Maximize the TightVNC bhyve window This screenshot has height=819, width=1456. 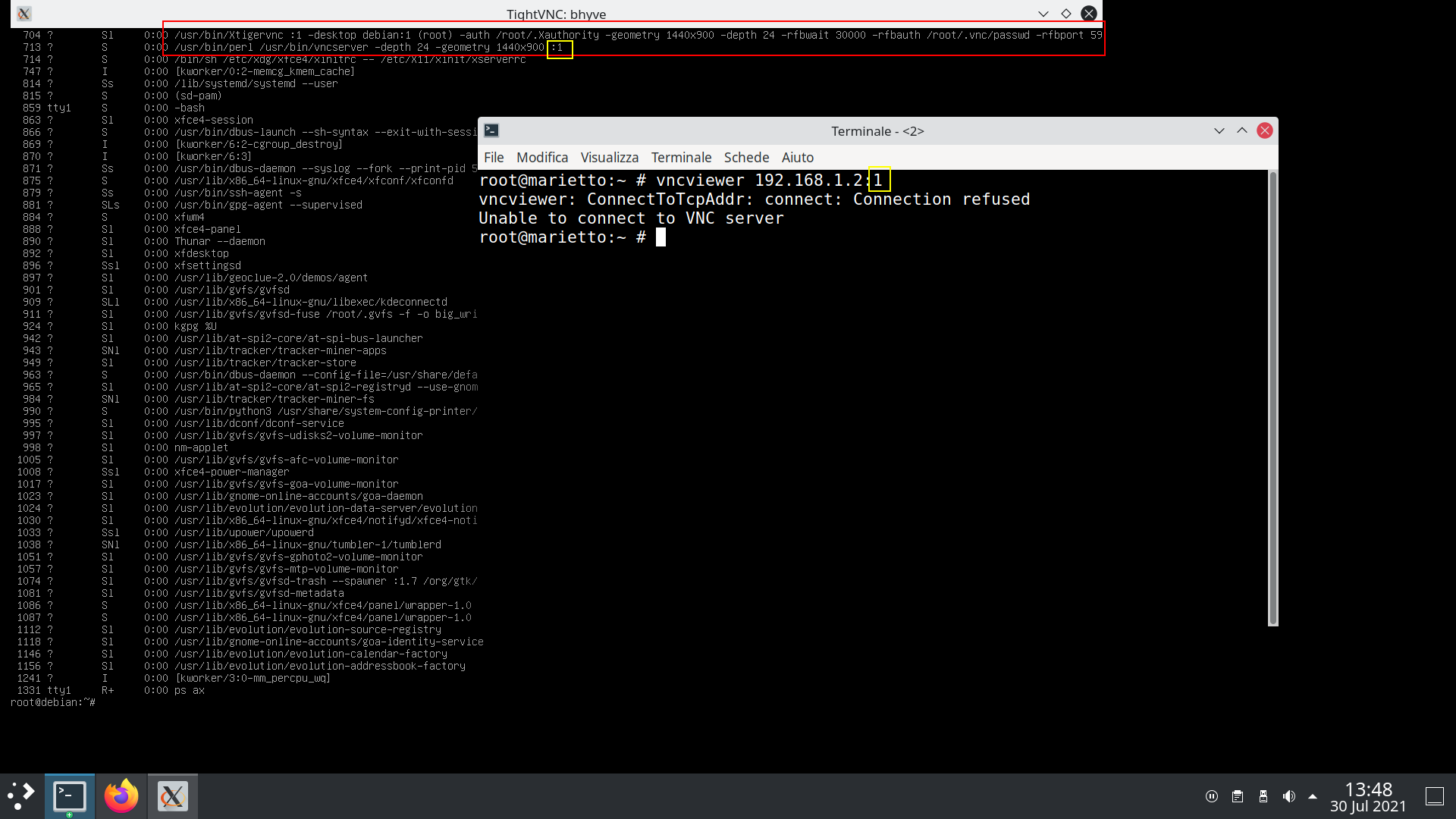click(1066, 14)
